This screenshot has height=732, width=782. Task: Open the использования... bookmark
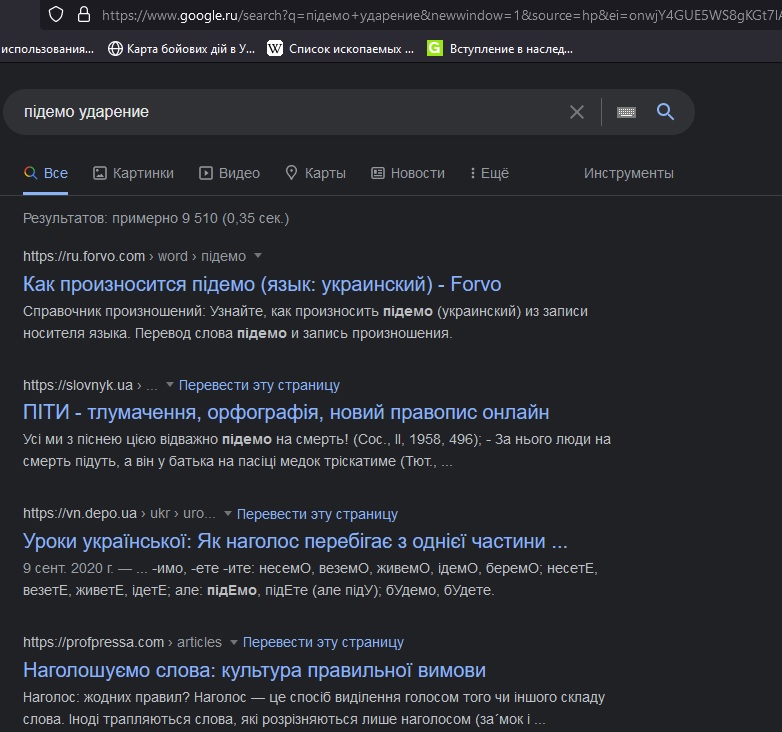point(47,49)
